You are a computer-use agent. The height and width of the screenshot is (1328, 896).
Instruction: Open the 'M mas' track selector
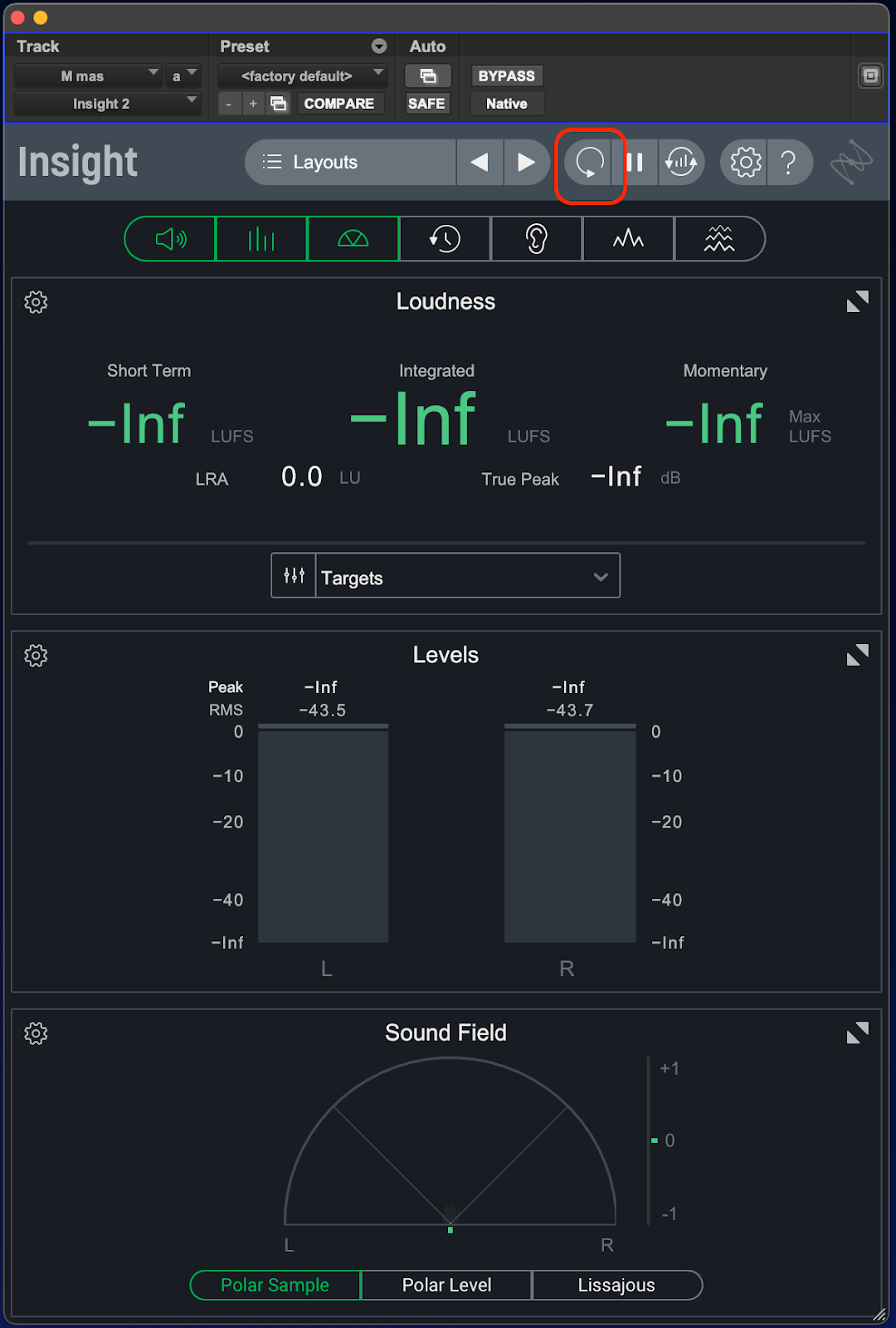(x=88, y=76)
